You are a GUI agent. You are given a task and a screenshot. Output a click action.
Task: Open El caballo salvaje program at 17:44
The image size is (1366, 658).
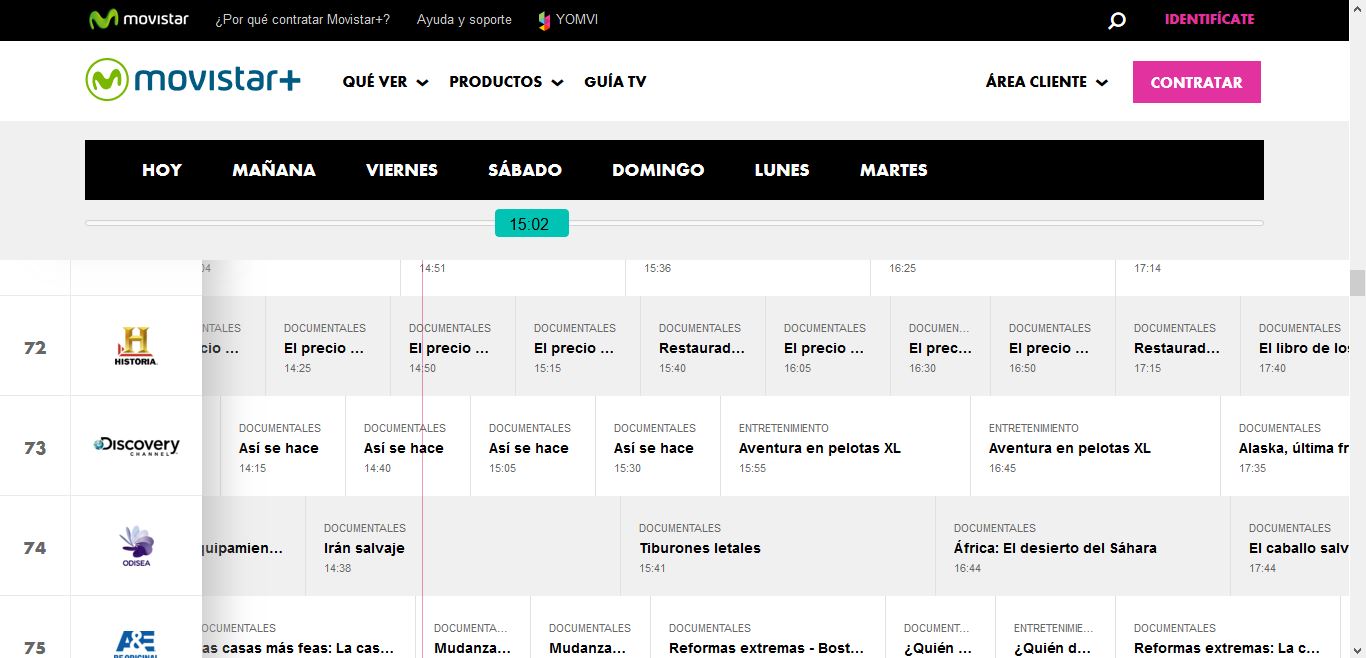click(x=1290, y=546)
